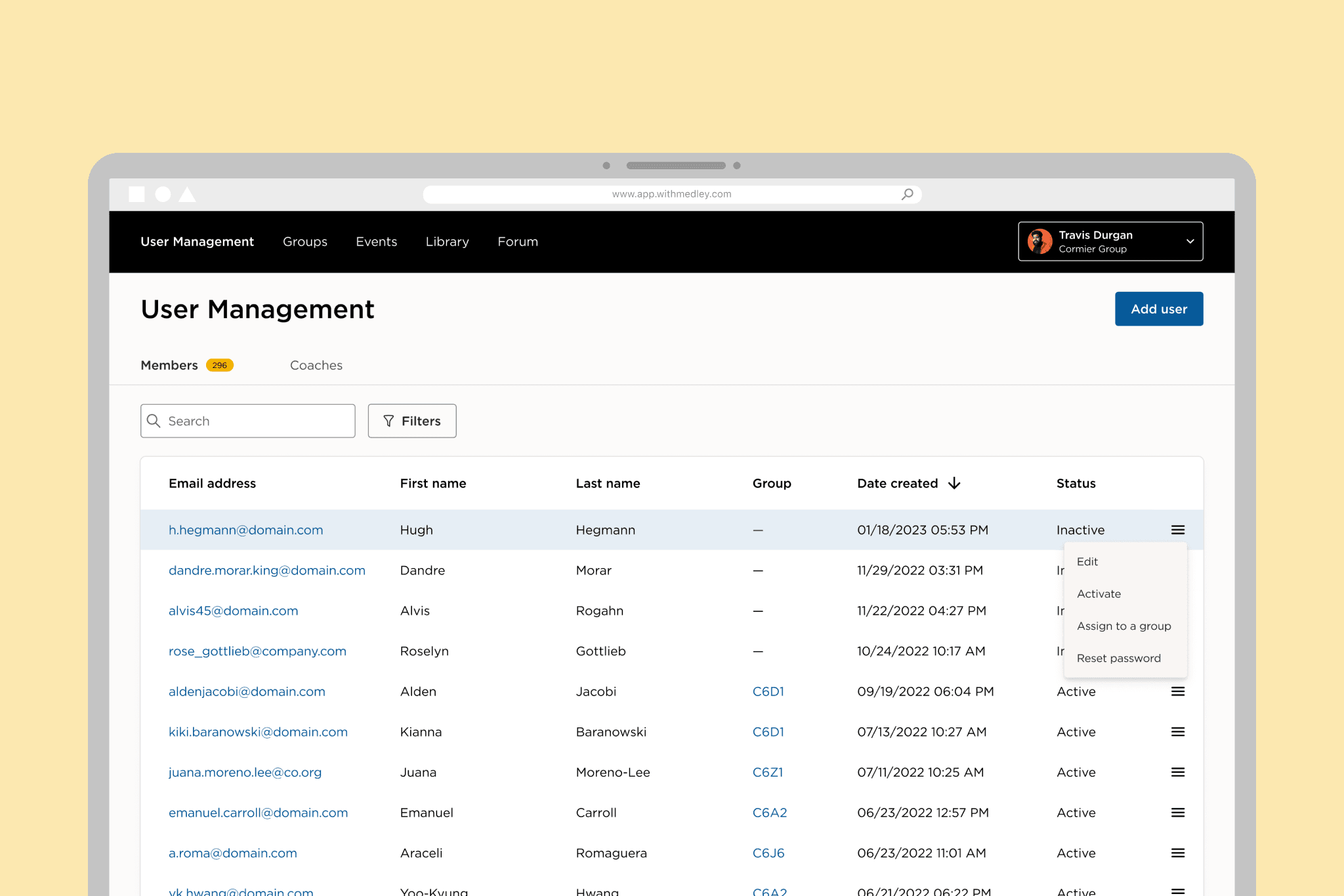Click the hamburger menu icon for Juana Moreno-Lee
The width and height of the screenshot is (1344, 896).
click(1178, 772)
